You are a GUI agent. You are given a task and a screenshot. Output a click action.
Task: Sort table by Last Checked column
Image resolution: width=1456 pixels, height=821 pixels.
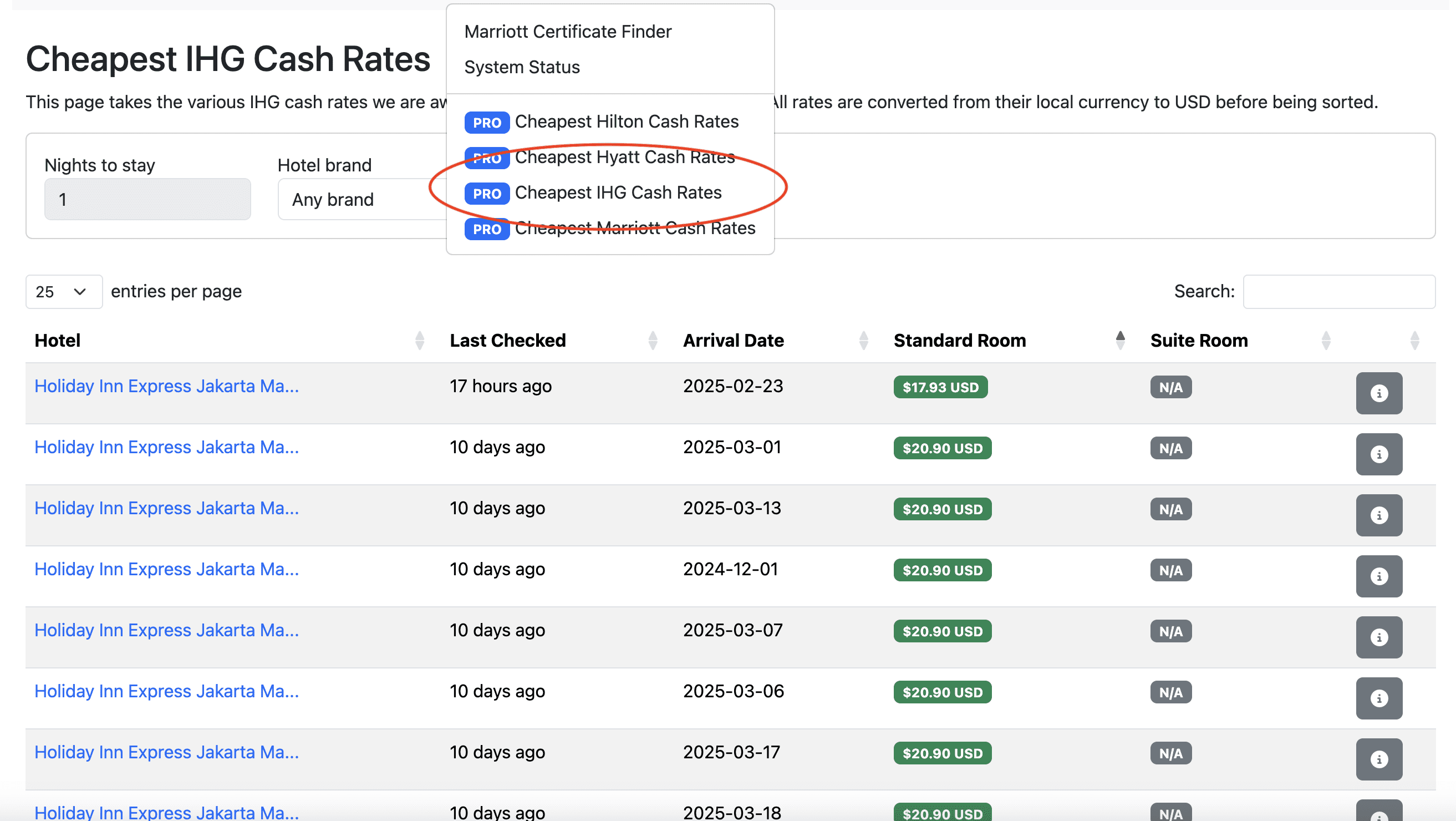pos(653,341)
